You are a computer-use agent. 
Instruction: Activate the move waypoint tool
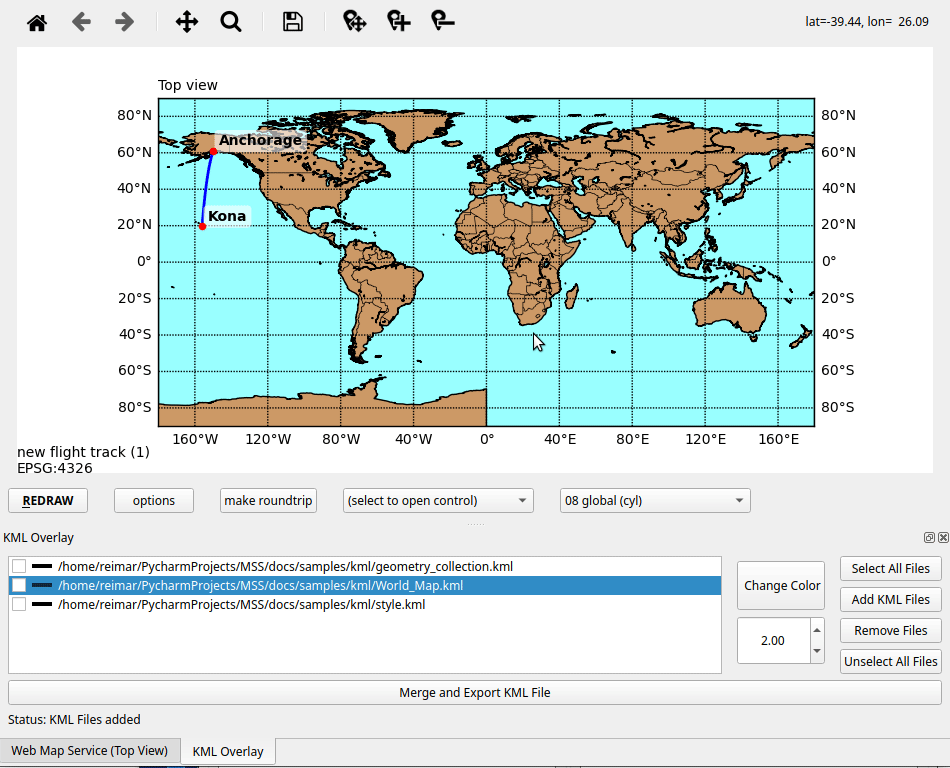354,22
